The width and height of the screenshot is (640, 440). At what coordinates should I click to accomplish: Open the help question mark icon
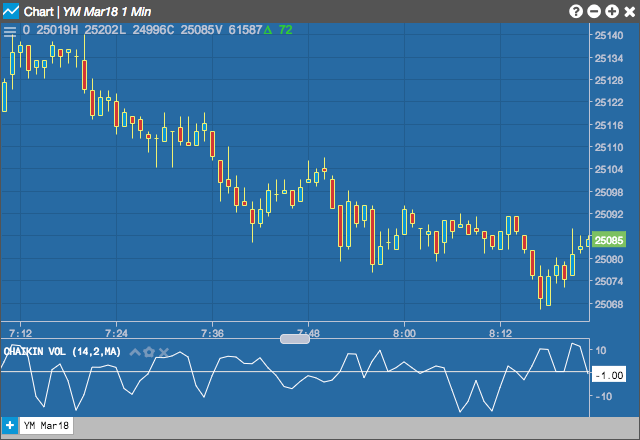[x=576, y=11]
